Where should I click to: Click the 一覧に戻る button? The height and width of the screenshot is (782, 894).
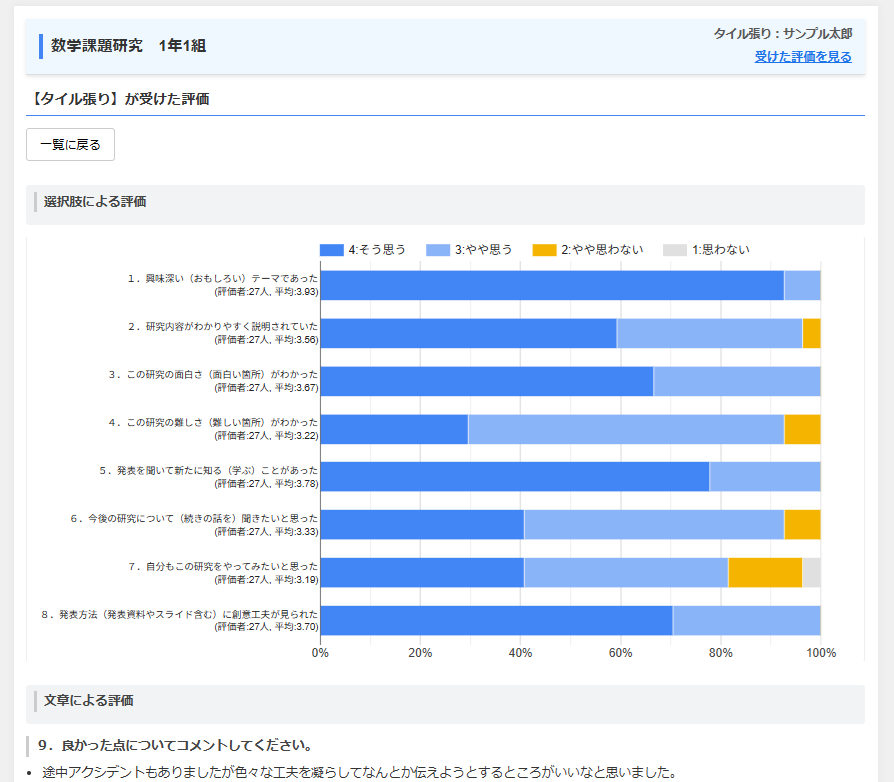(x=71, y=145)
